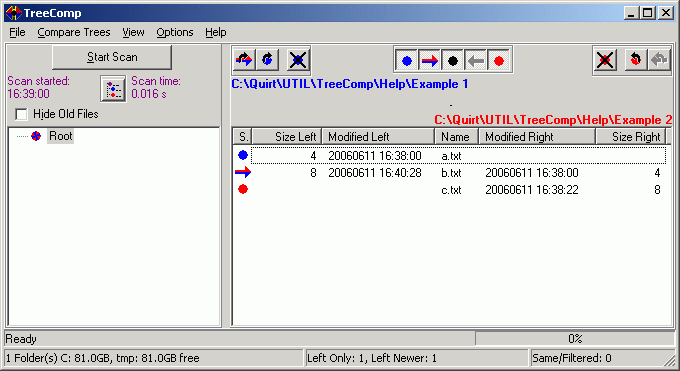The width and height of the screenshot is (680, 371).
Task: Open the File menu
Action: (17, 33)
